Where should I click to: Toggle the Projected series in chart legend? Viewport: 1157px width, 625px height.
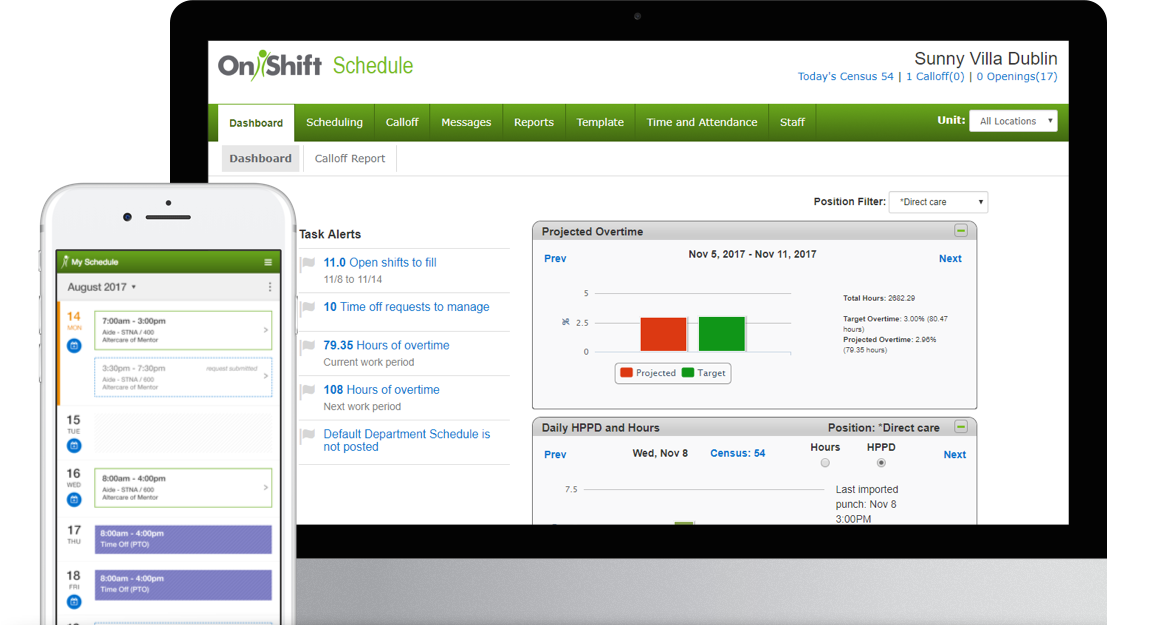click(647, 373)
